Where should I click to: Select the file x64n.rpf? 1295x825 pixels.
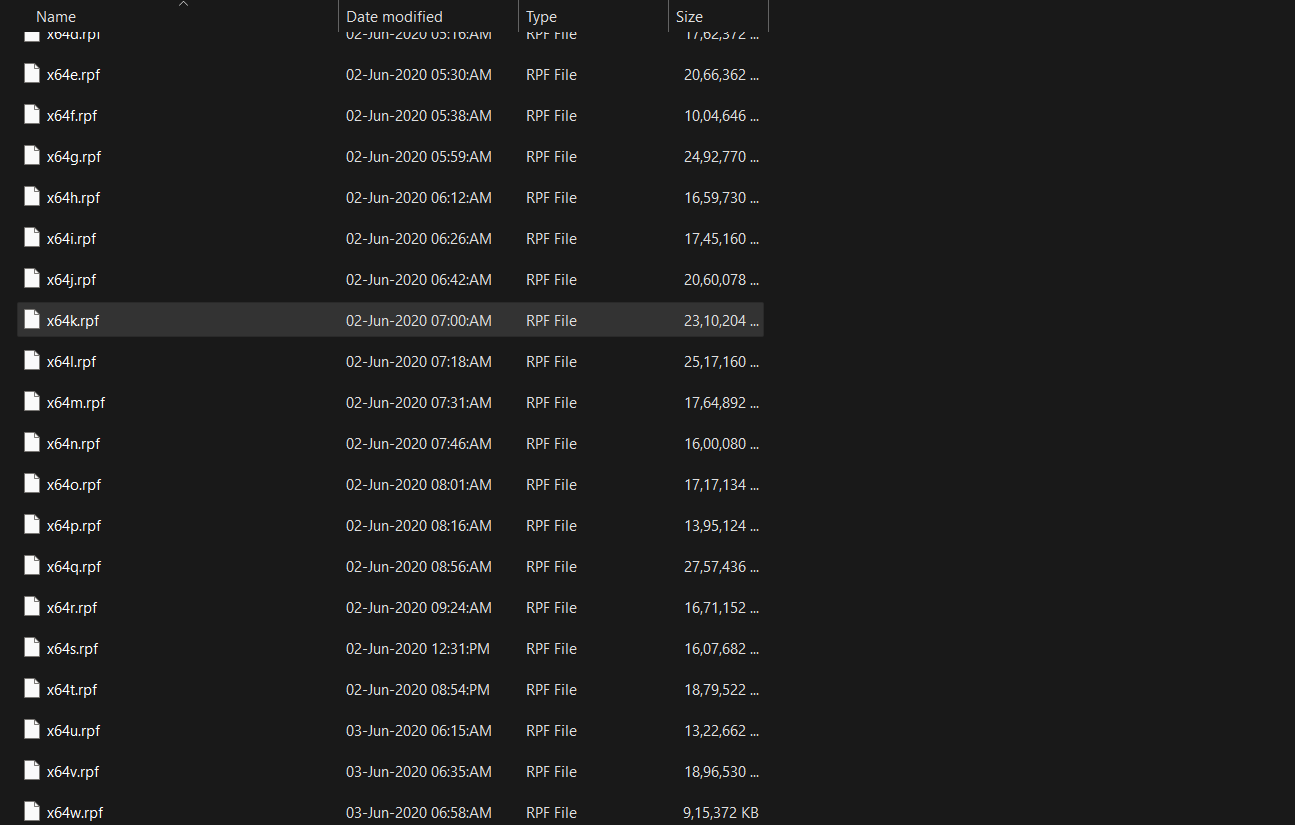[72, 443]
